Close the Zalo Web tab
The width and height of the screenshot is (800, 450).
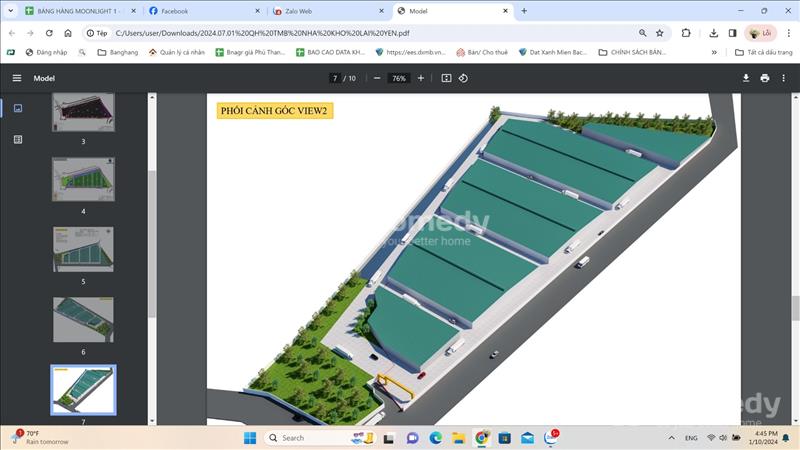coord(381,11)
